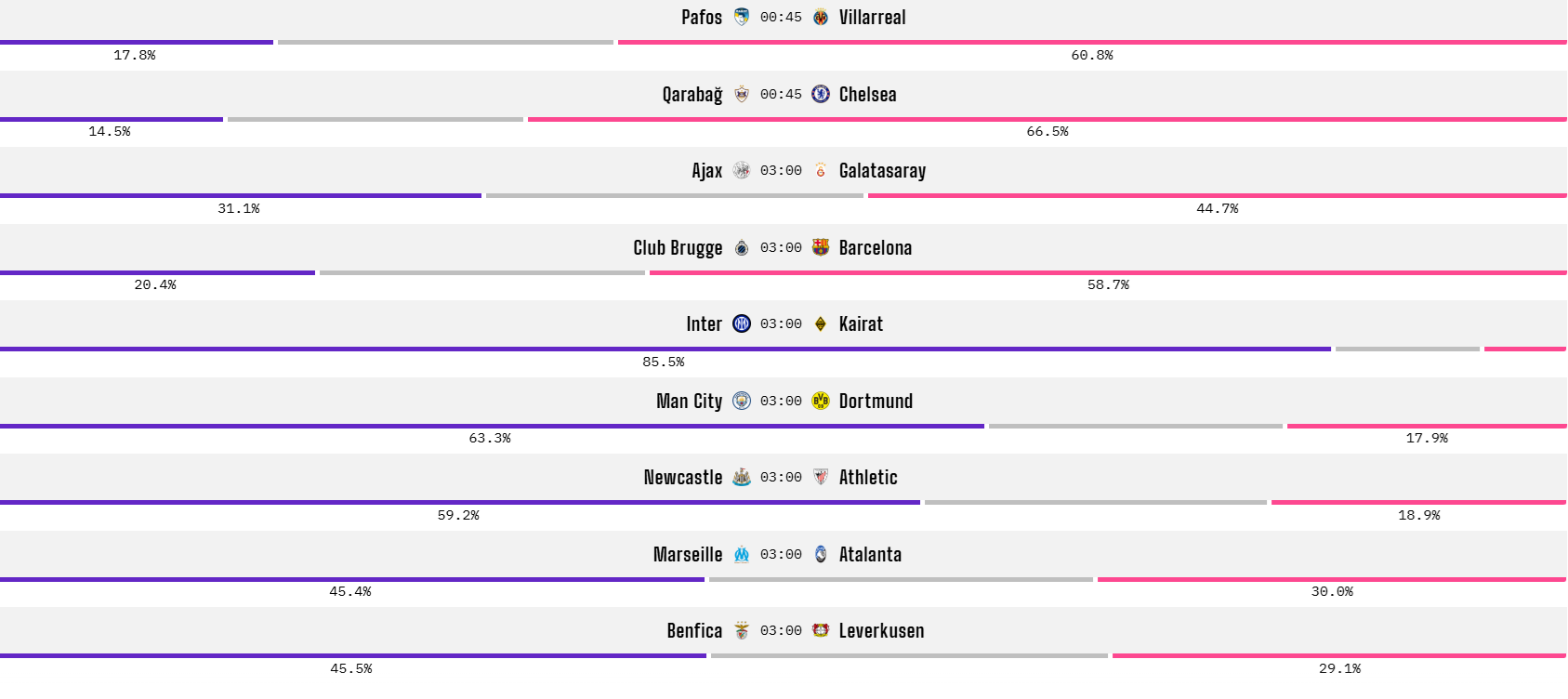Click the Leverkusen club crest icon
This screenshot has height=699, width=1568.
click(821, 630)
